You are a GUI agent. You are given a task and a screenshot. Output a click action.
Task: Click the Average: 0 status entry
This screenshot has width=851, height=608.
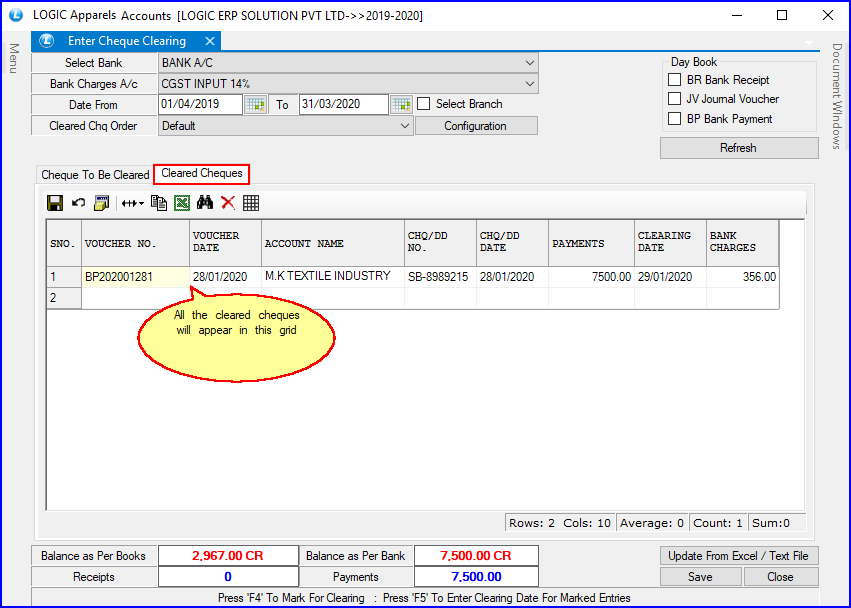tap(652, 523)
